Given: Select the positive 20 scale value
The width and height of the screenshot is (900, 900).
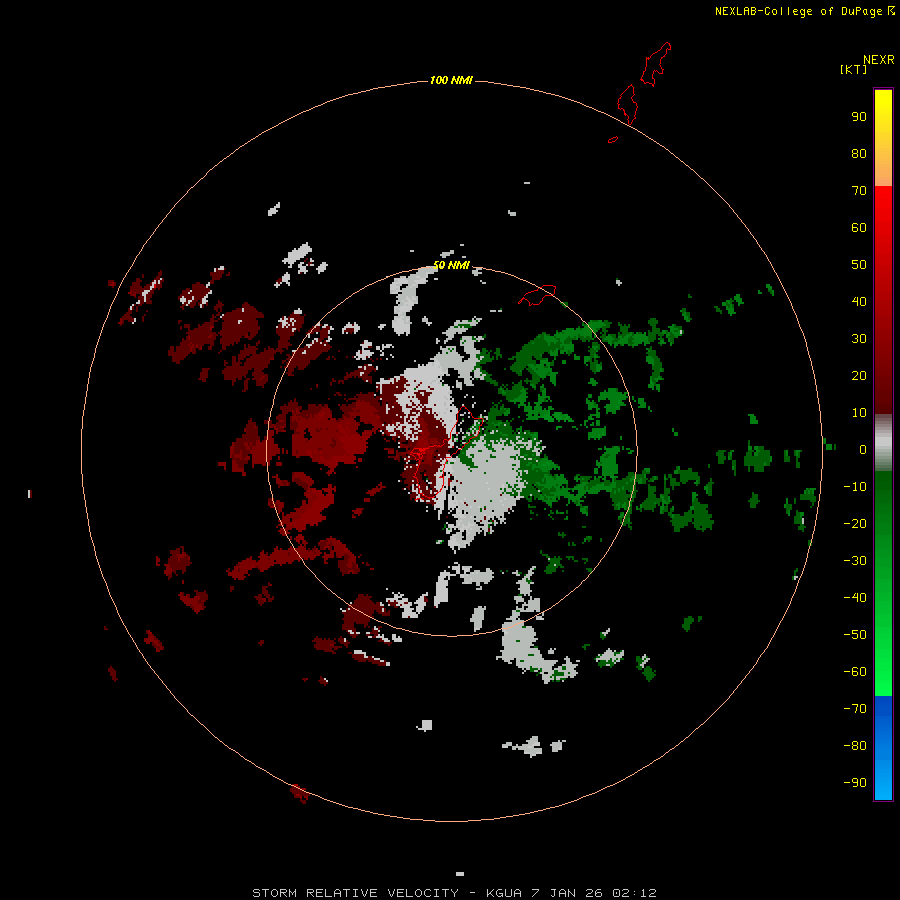Looking at the screenshot, I should point(859,375).
